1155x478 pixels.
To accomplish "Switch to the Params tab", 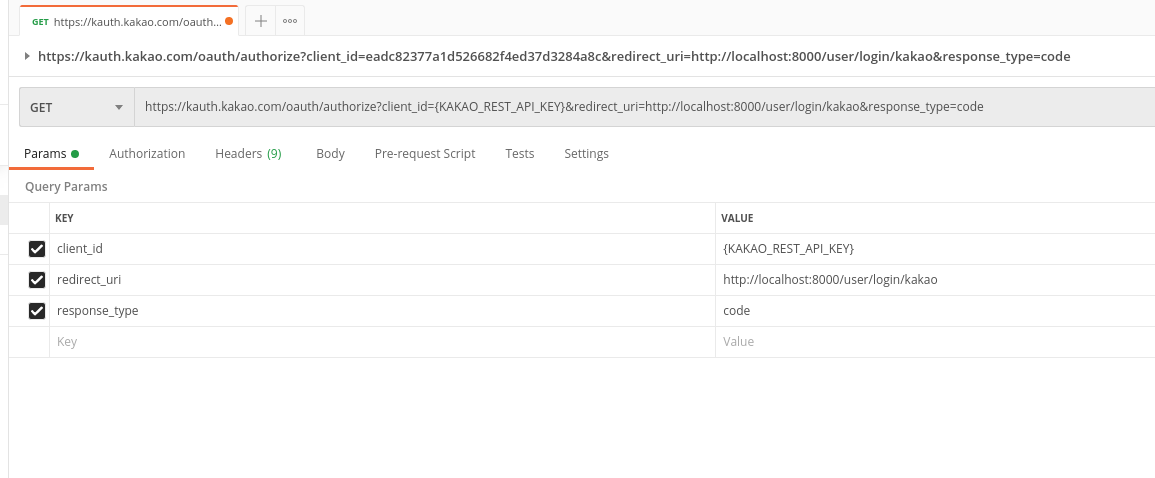I will [51, 154].
